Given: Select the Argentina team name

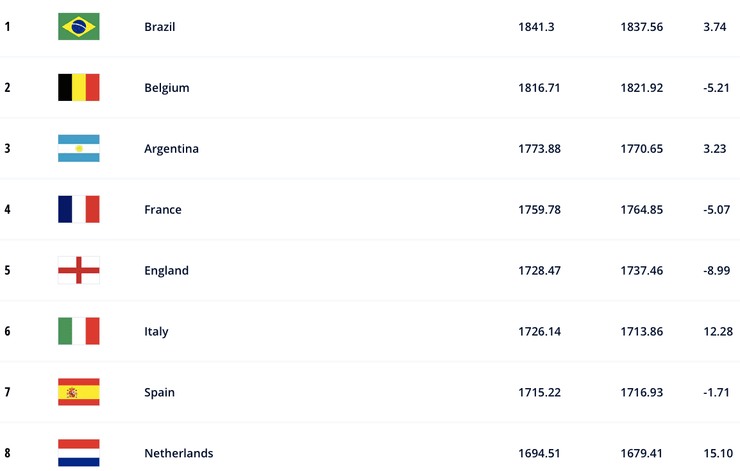Looking at the screenshot, I should pyautogui.click(x=171, y=149).
